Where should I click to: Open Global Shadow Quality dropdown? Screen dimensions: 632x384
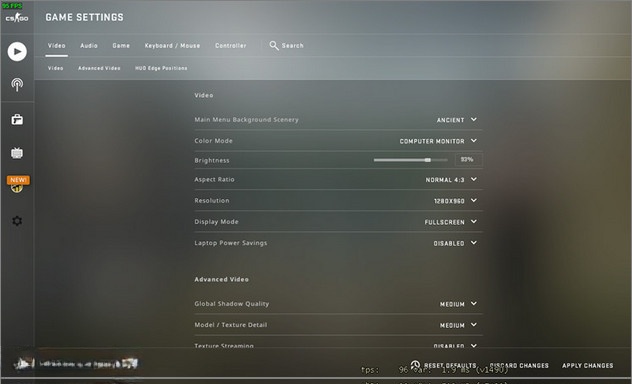pos(458,304)
